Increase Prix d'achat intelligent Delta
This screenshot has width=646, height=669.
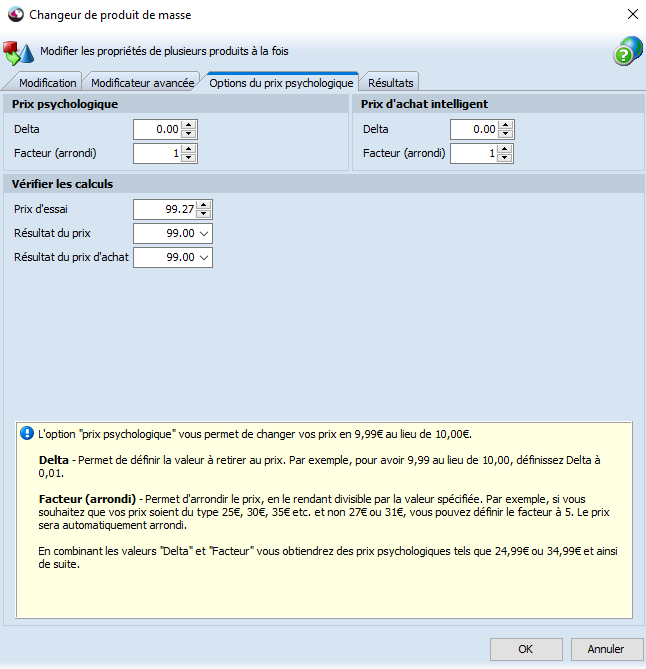506,125
